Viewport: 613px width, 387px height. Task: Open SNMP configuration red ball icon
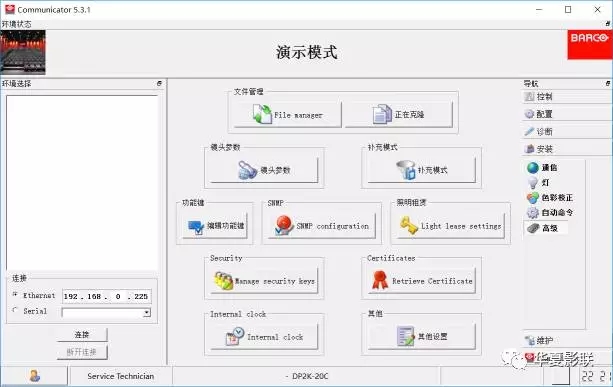284,226
